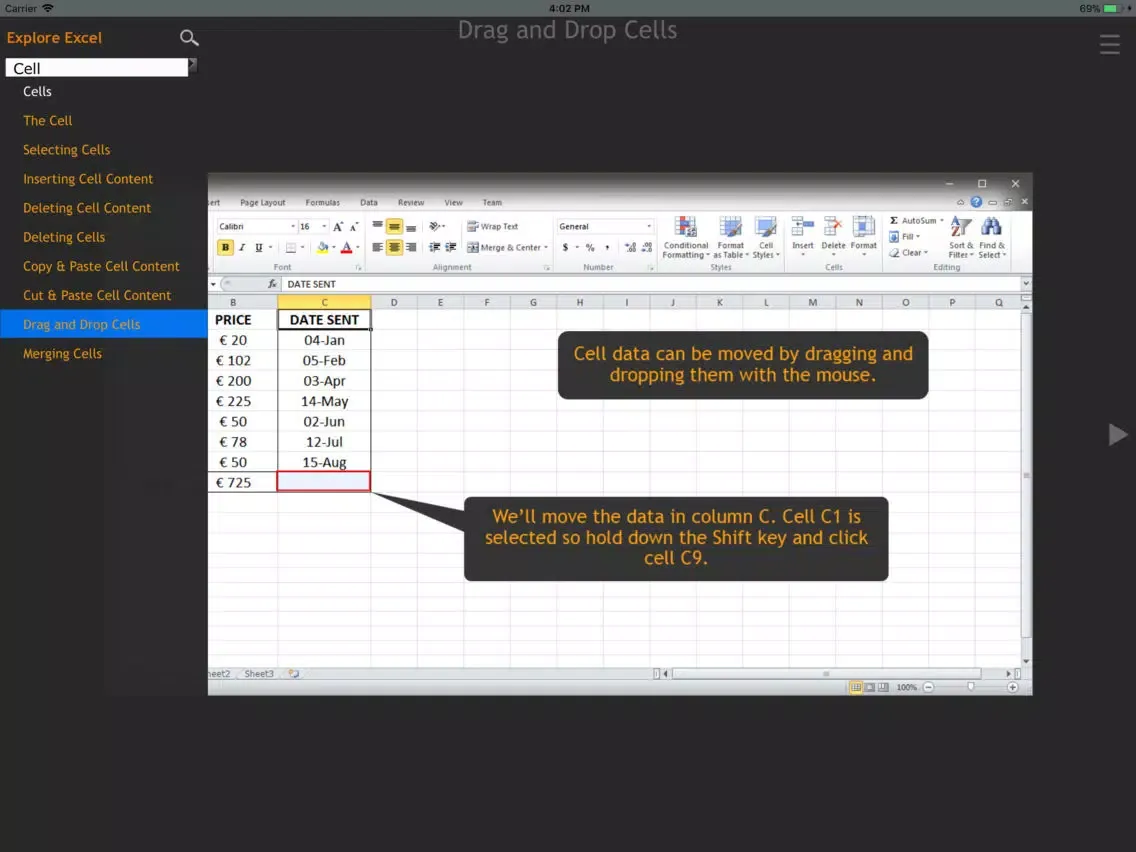Click the Decrease Indent icon
The image size is (1136, 852).
tap(435, 247)
